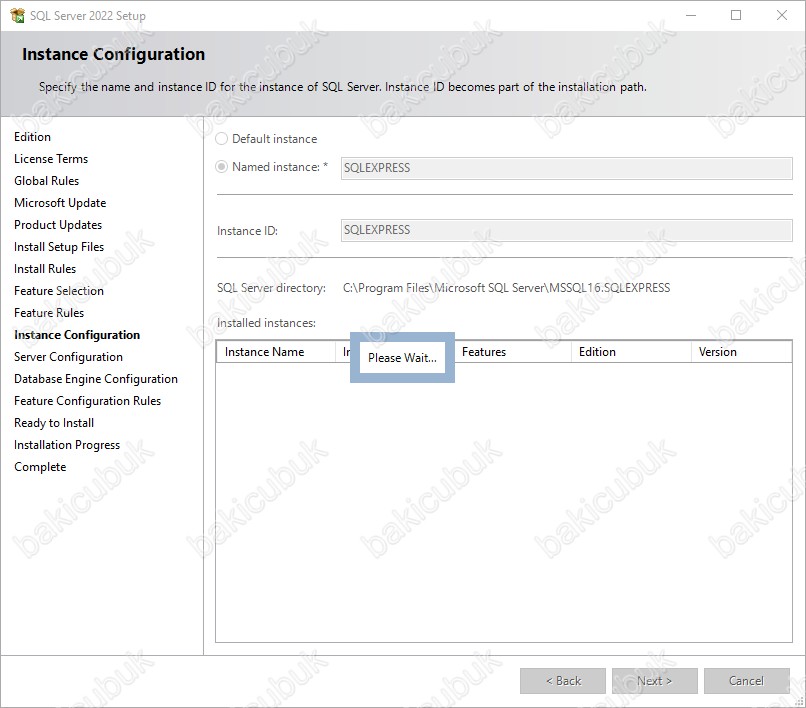
Task: Click the Instance ID text field
Action: point(566,230)
